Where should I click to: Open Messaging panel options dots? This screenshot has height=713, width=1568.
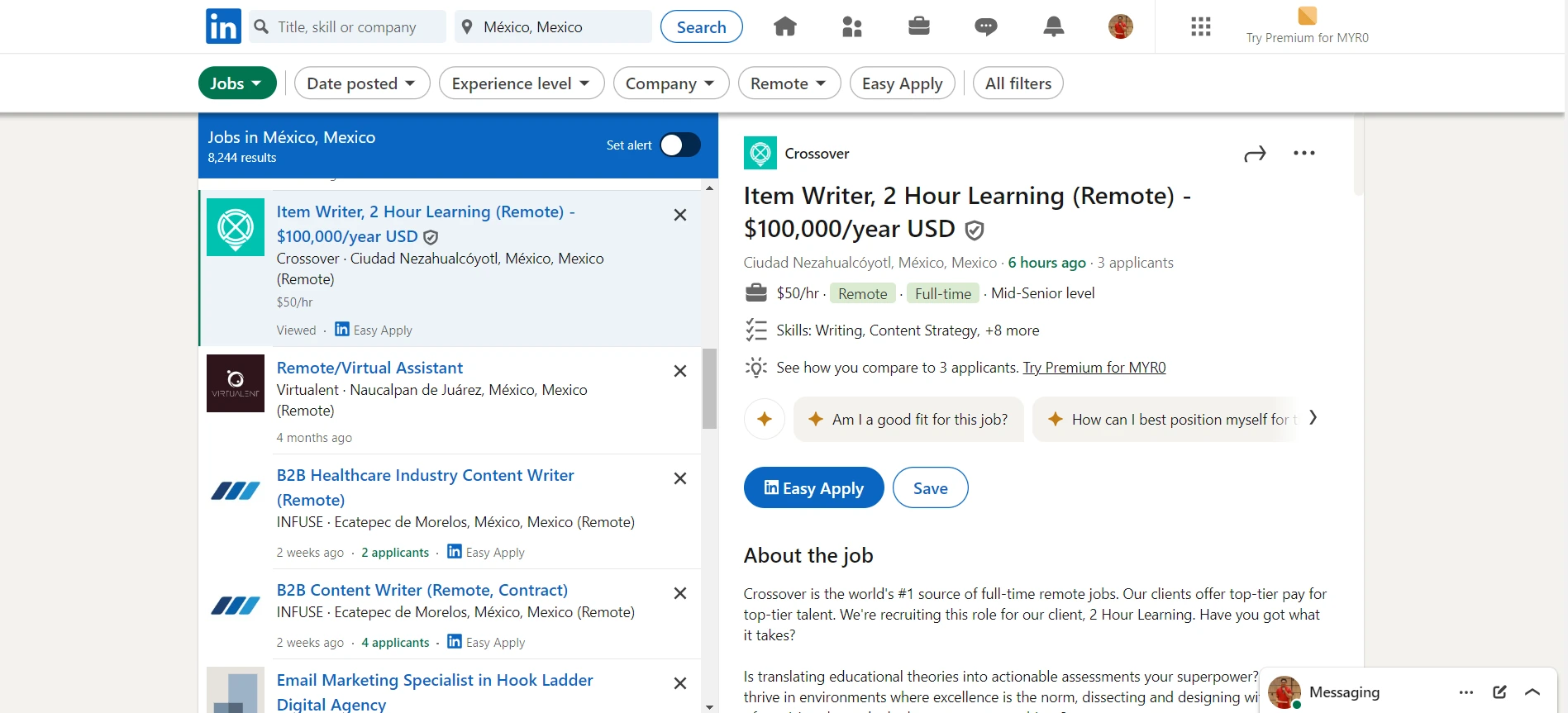(1466, 692)
